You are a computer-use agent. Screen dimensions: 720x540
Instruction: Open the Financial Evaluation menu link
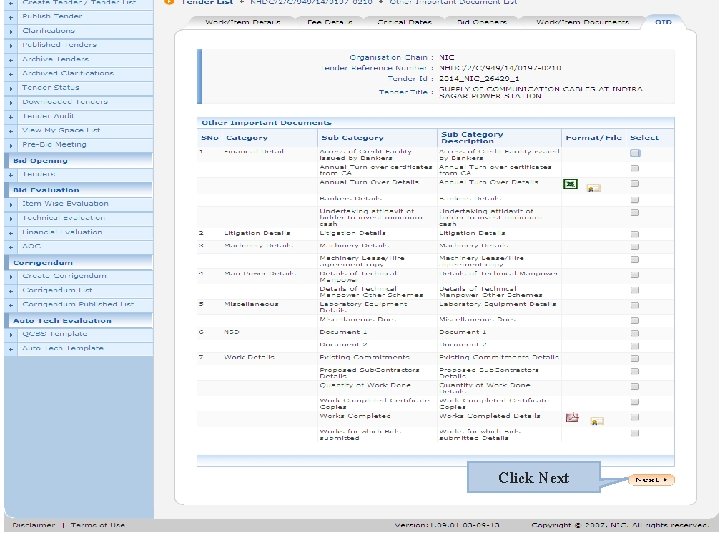(62, 232)
